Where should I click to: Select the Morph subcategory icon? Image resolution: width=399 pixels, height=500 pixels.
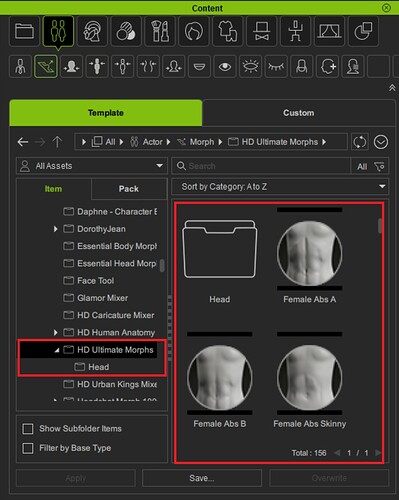[x=46, y=67]
